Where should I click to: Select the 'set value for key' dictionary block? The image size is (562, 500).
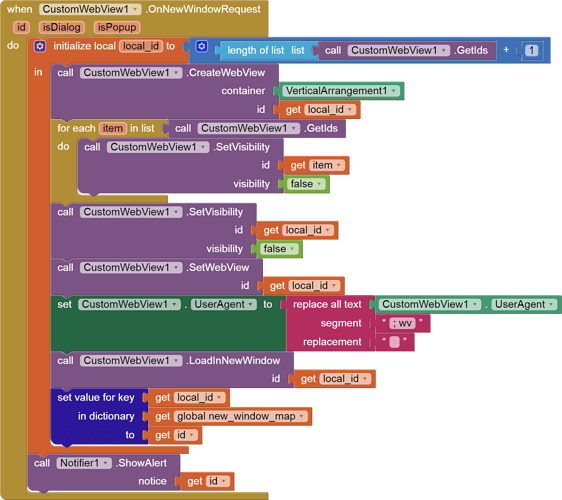pyautogui.click(x=99, y=416)
